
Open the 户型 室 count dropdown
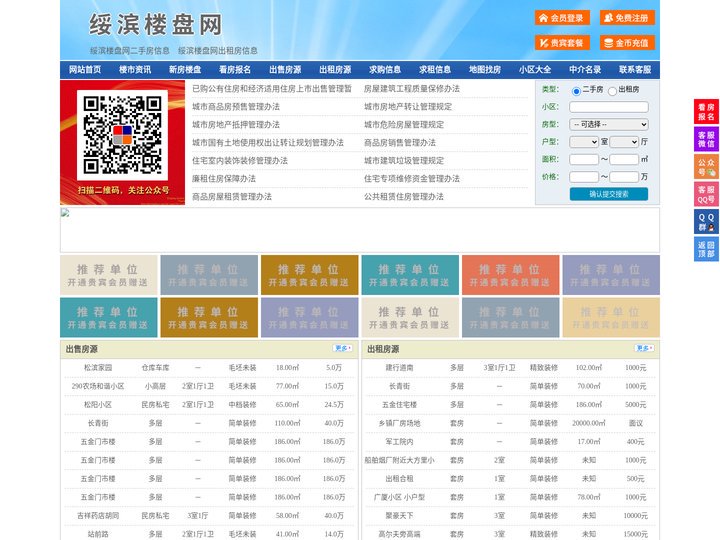click(584, 142)
